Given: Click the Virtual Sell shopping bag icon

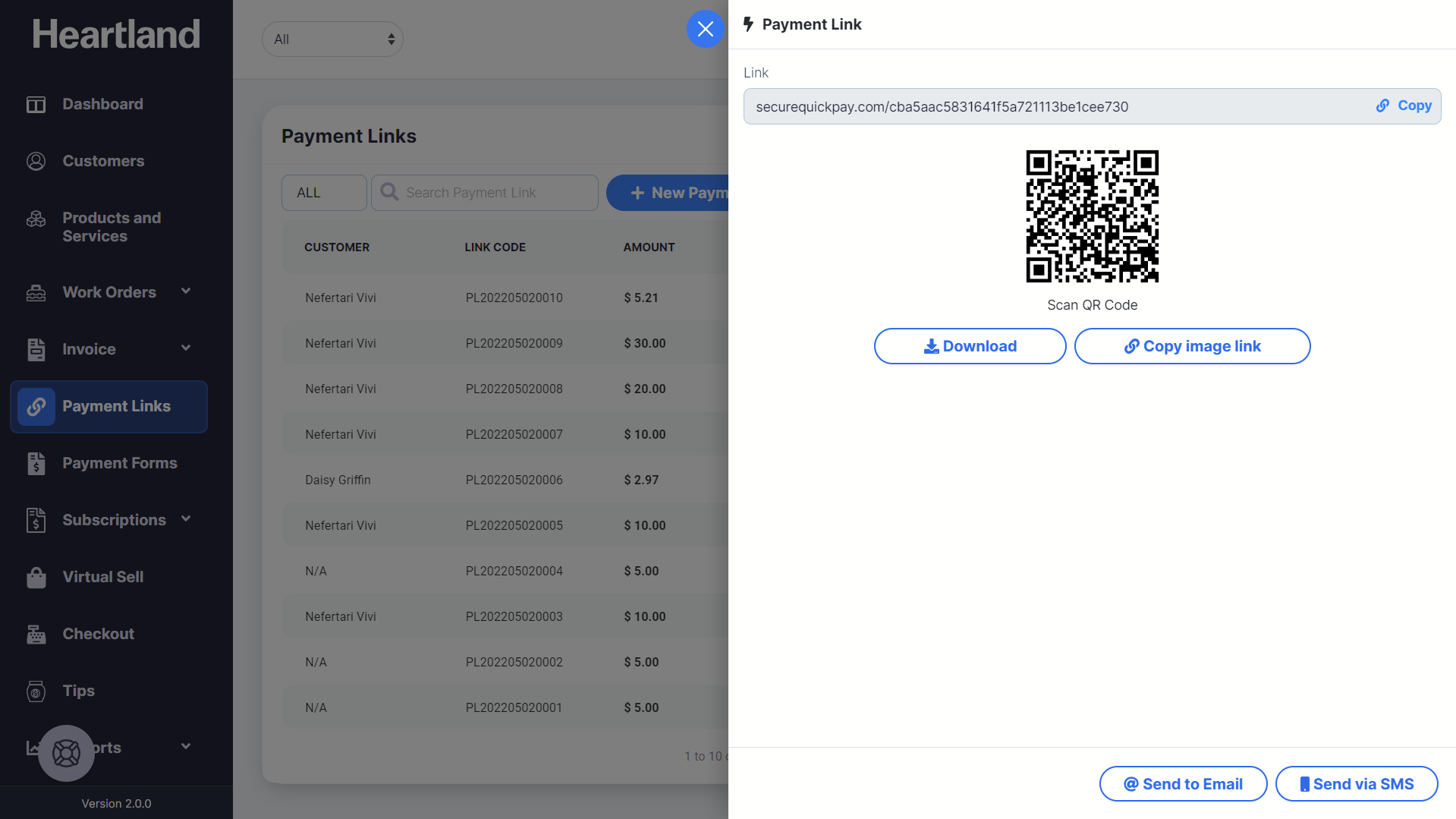Looking at the screenshot, I should click(x=36, y=578).
